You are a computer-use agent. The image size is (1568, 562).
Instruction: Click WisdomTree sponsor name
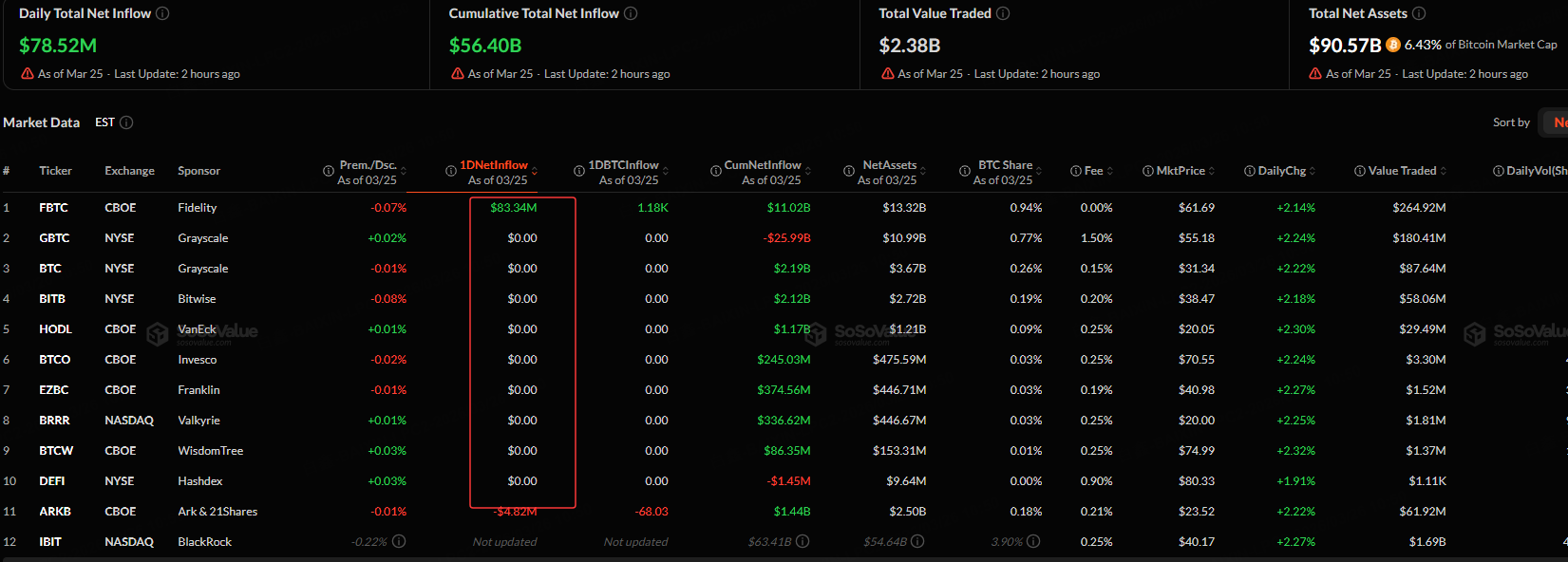[x=211, y=450]
